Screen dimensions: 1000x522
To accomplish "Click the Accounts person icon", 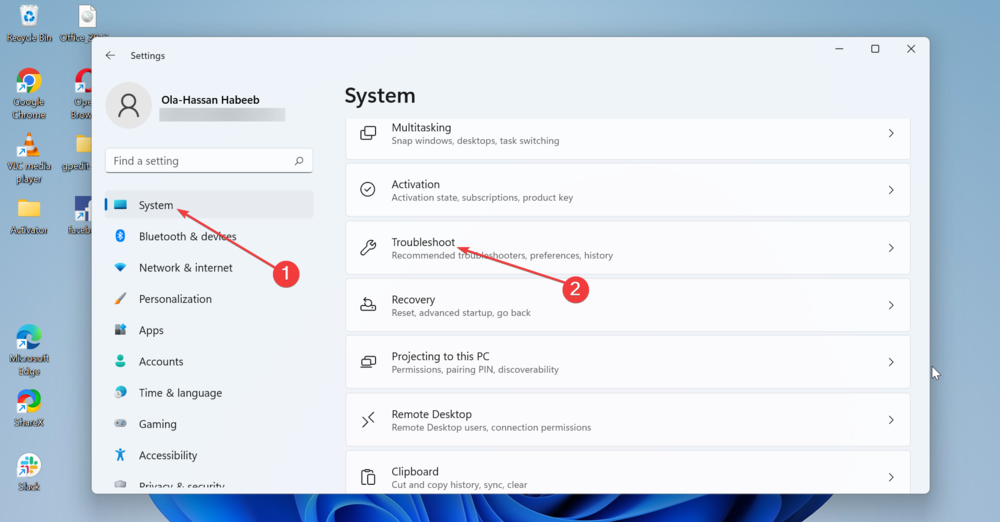I will (x=120, y=361).
